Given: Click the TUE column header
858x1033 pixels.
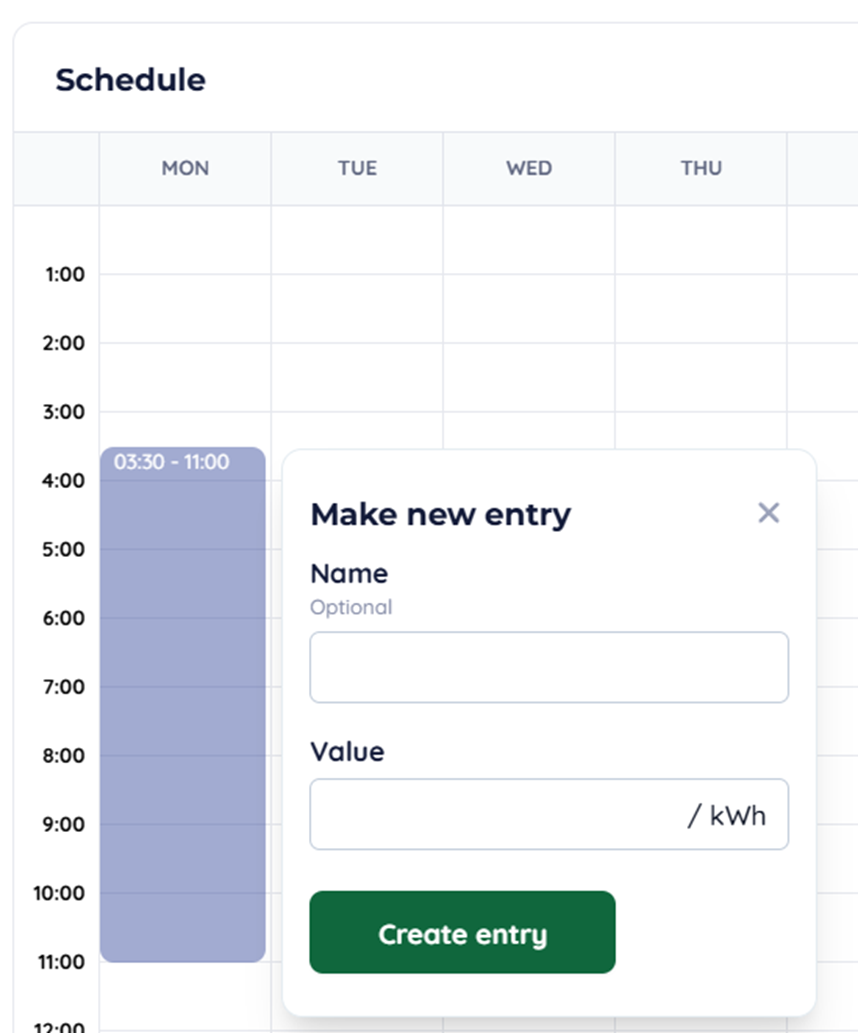Looking at the screenshot, I should 357,168.
